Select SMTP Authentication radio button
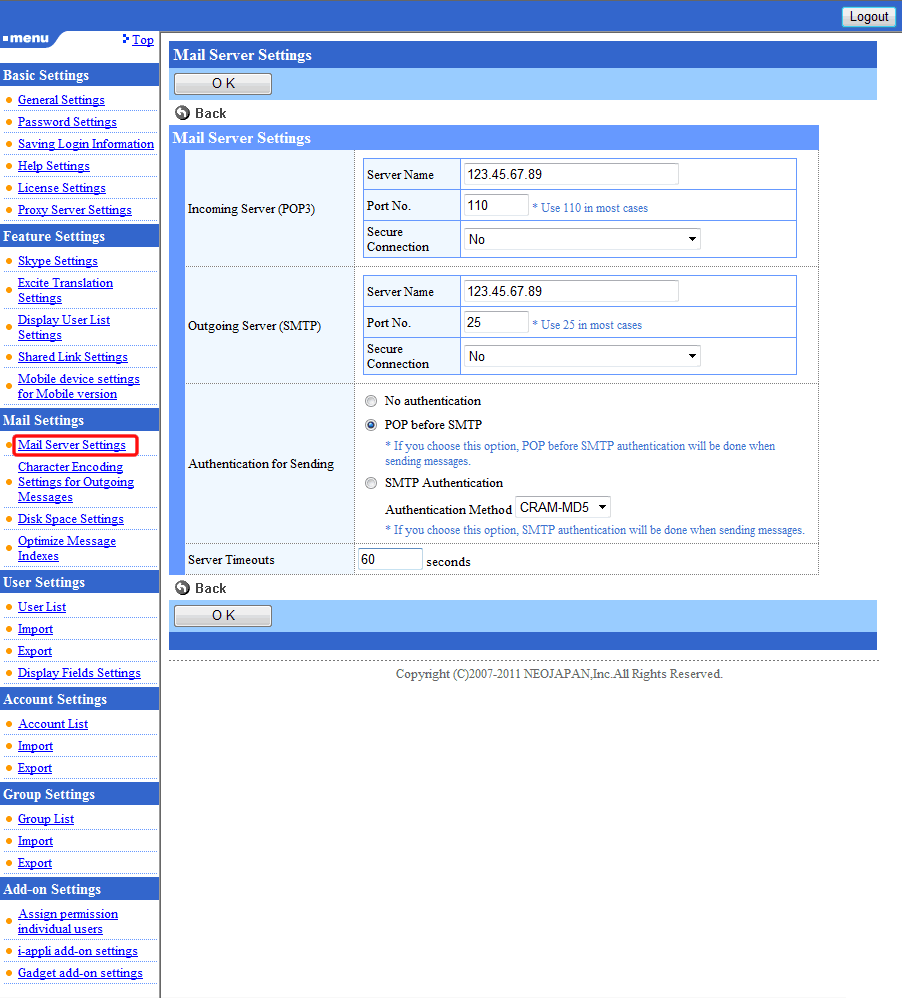This screenshot has width=902, height=998. coord(370,483)
